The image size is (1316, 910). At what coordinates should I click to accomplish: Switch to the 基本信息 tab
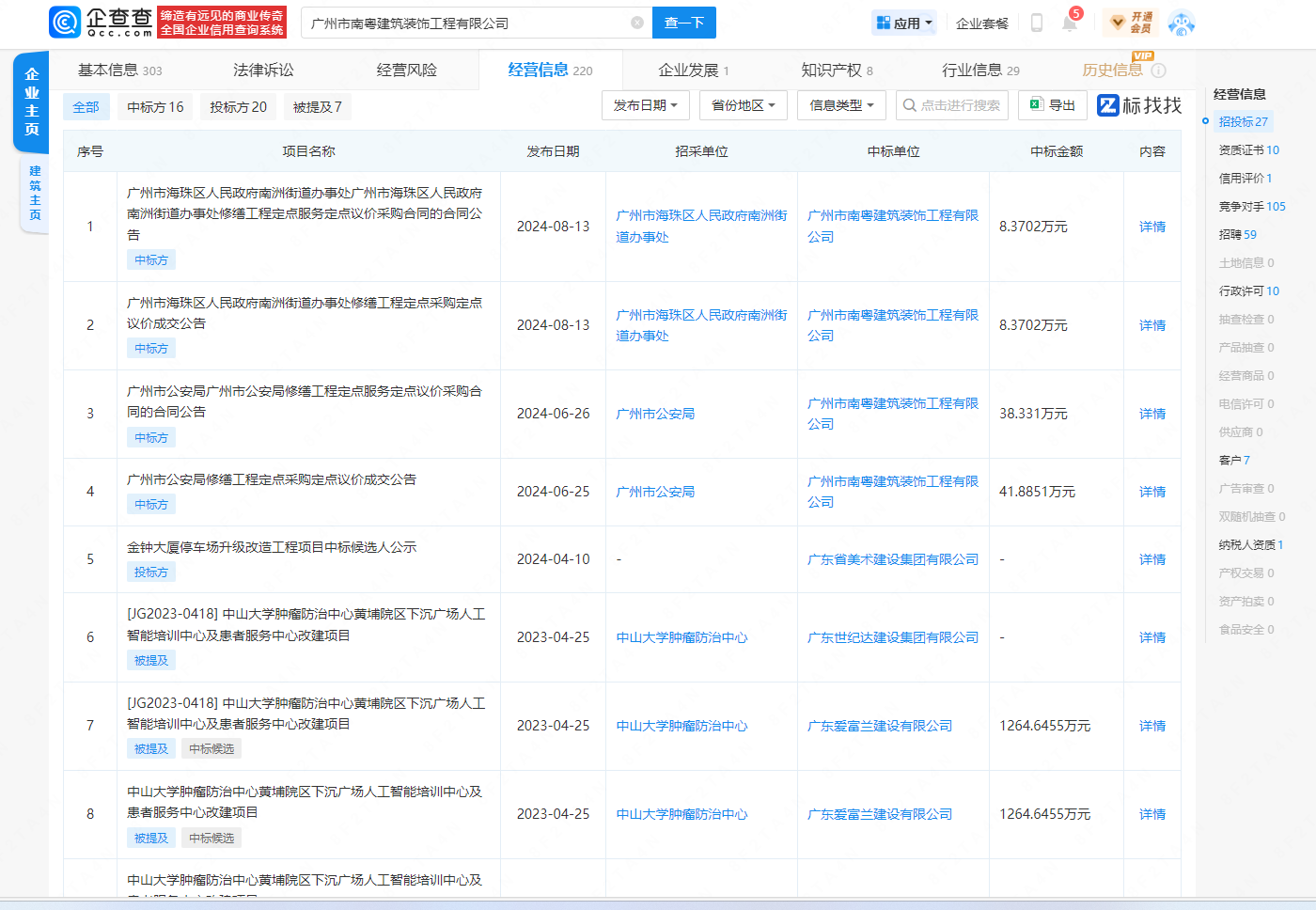119,71
